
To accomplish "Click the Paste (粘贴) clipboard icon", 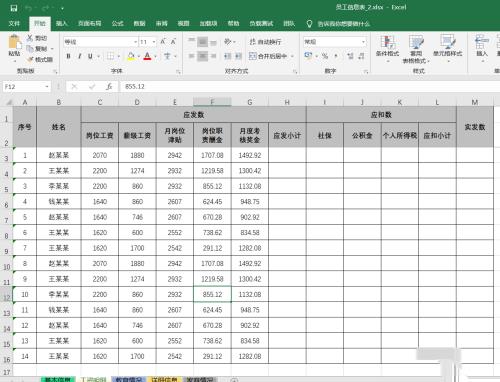I will click(x=14, y=42).
